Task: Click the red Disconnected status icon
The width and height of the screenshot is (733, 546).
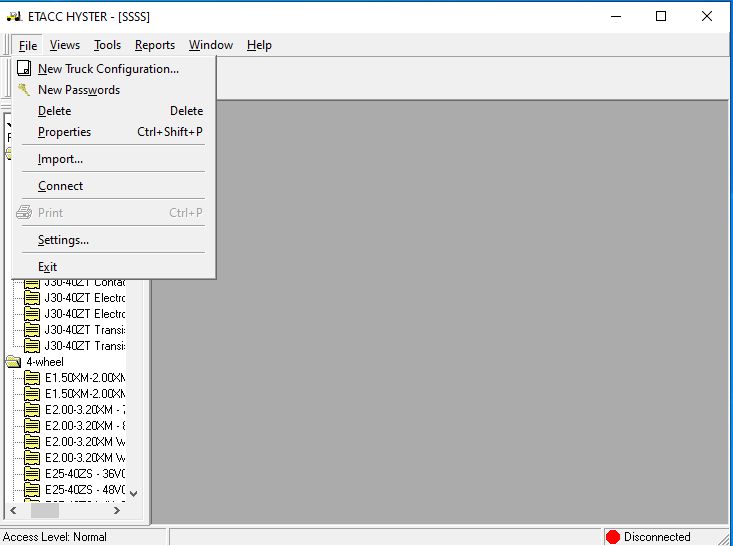Action: tap(612, 537)
